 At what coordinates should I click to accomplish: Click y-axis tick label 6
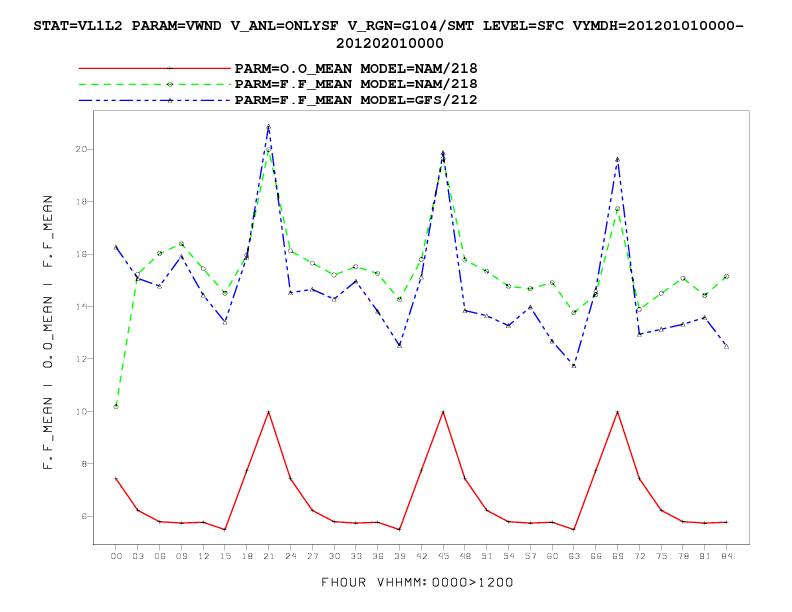(84, 516)
